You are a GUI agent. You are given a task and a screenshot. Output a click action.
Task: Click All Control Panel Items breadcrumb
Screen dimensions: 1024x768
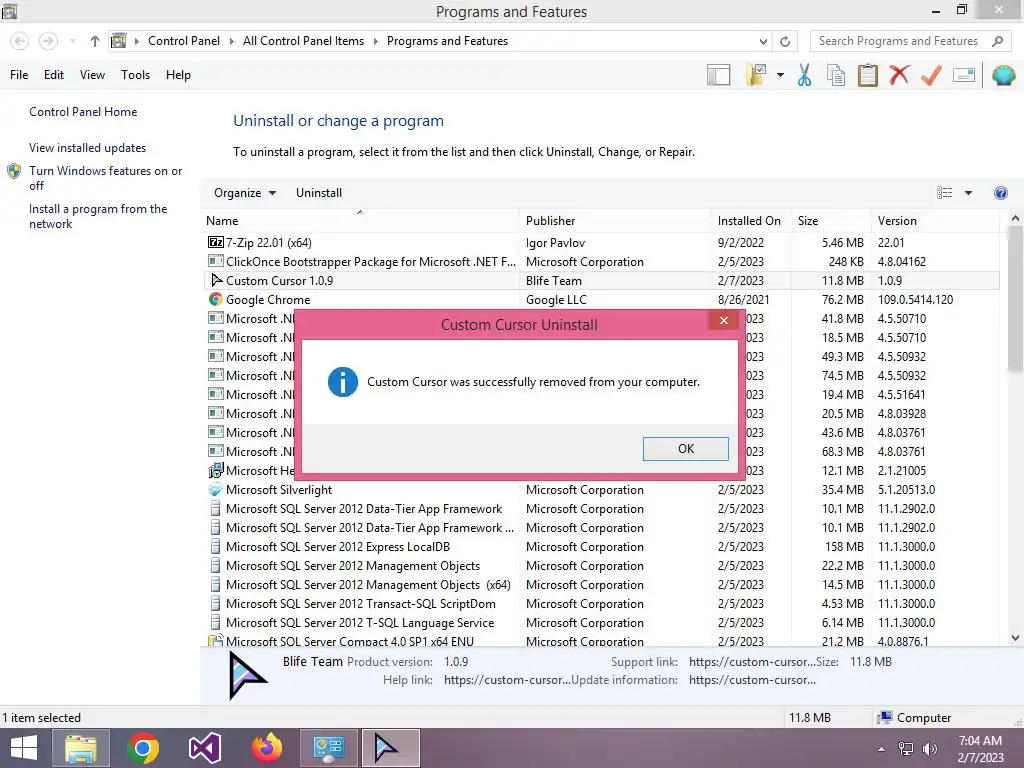303,41
